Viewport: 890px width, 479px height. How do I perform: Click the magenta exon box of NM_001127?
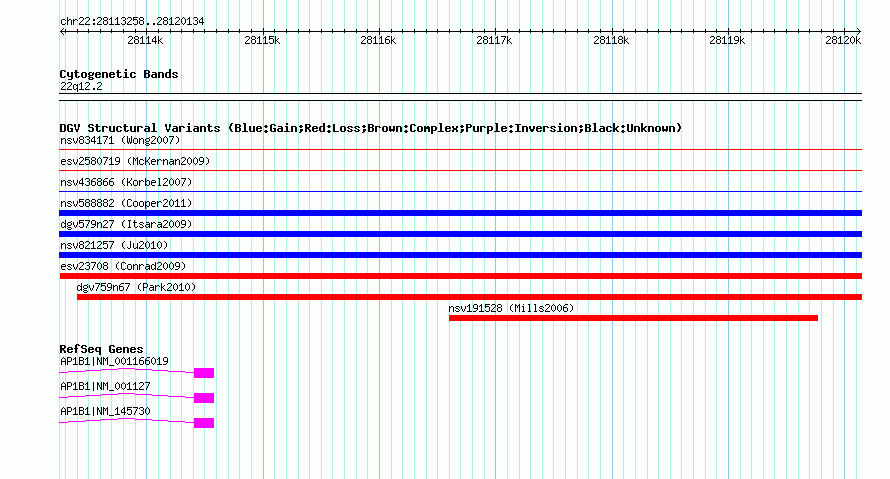tap(204, 398)
